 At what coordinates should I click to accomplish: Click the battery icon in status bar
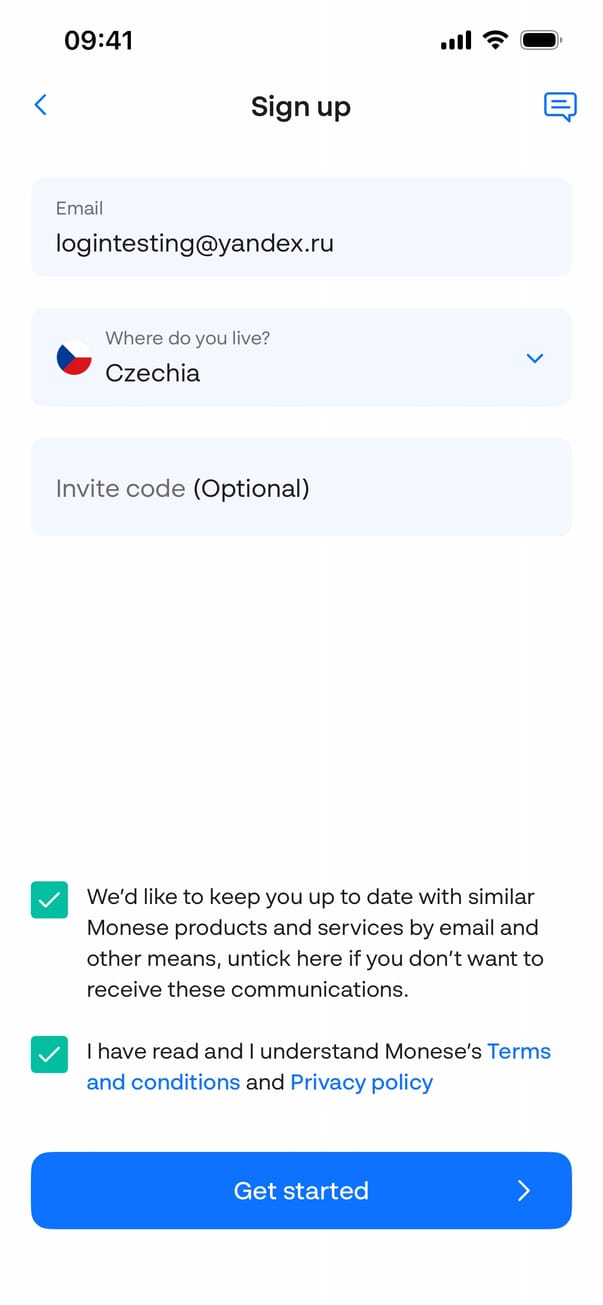[541, 40]
